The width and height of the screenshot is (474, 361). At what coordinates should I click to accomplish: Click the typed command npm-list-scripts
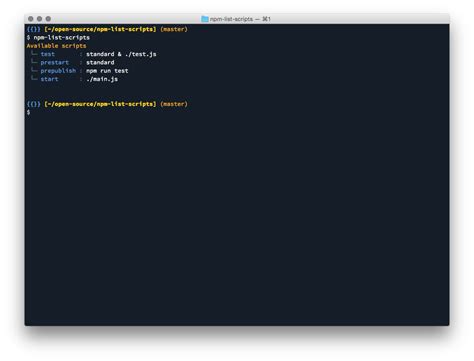[62, 37]
